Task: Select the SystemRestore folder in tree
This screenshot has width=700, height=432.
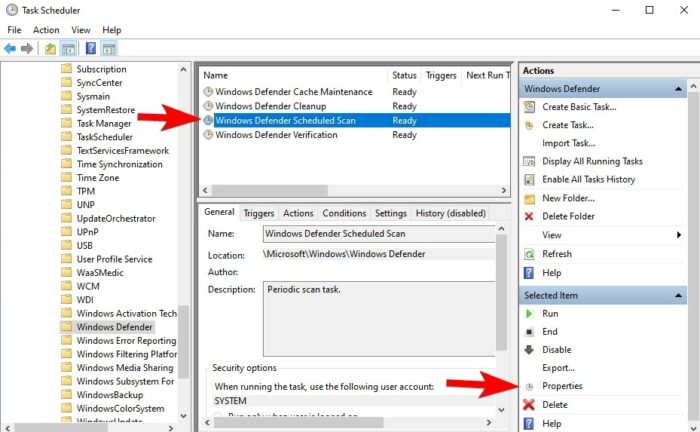Action: click(x=105, y=110)
